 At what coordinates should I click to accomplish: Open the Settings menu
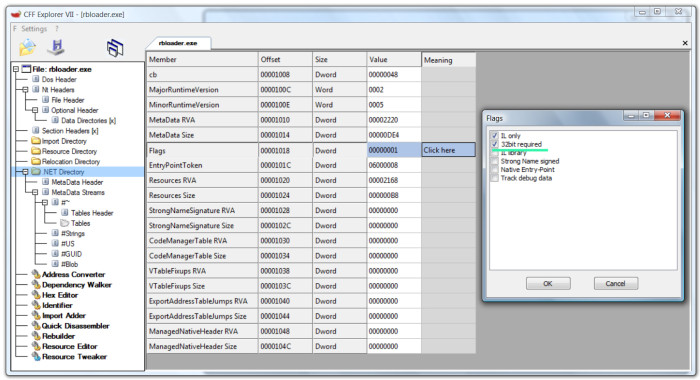point(34,29)
